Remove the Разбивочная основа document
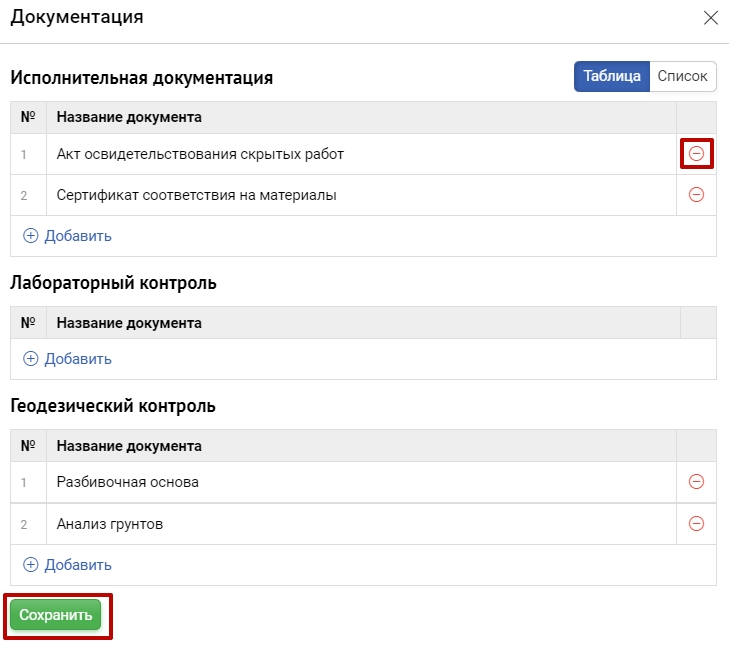Screen dimensions: 729x652 tap(696, 482)
